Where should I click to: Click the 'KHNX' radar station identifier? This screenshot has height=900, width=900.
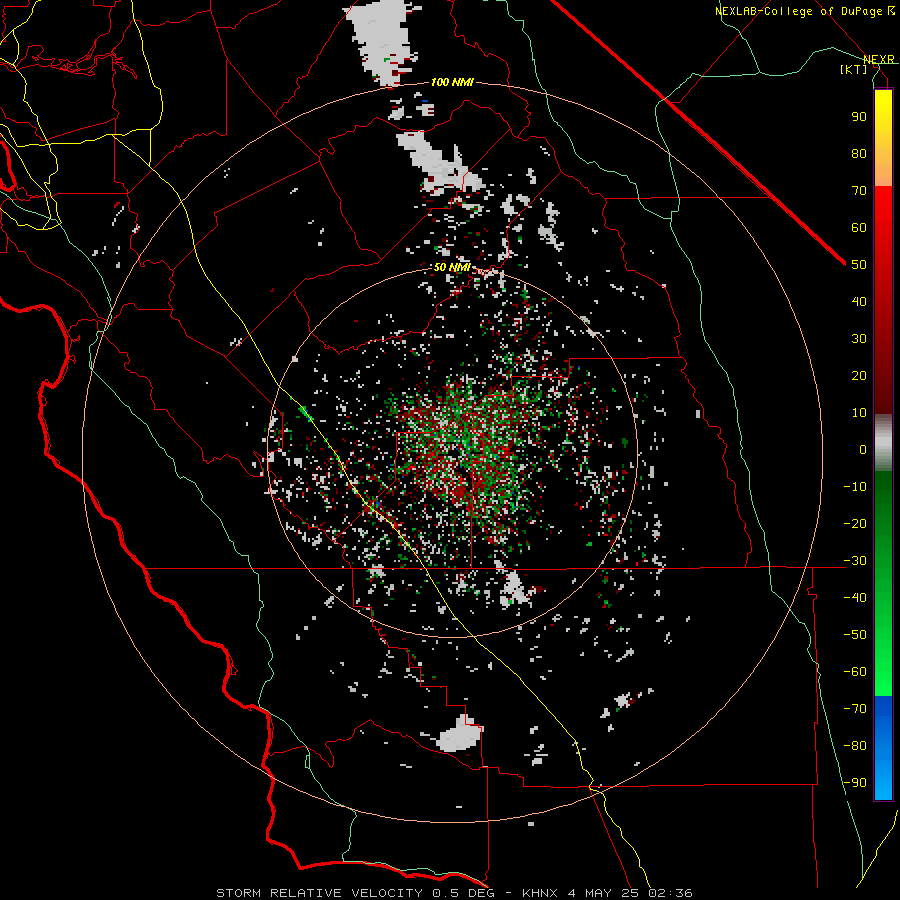pos(540,893)
